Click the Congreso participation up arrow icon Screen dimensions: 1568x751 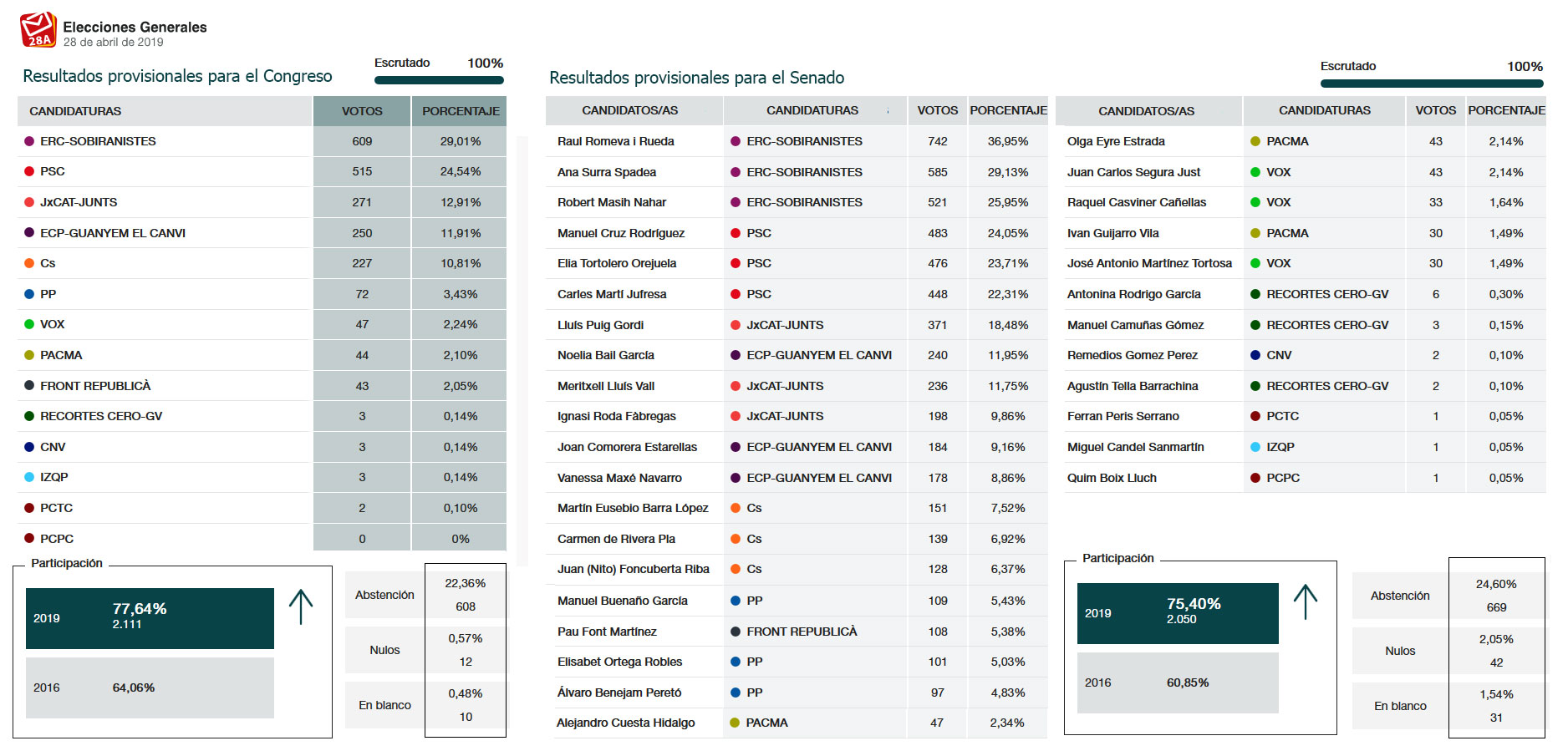coord(301,607)
